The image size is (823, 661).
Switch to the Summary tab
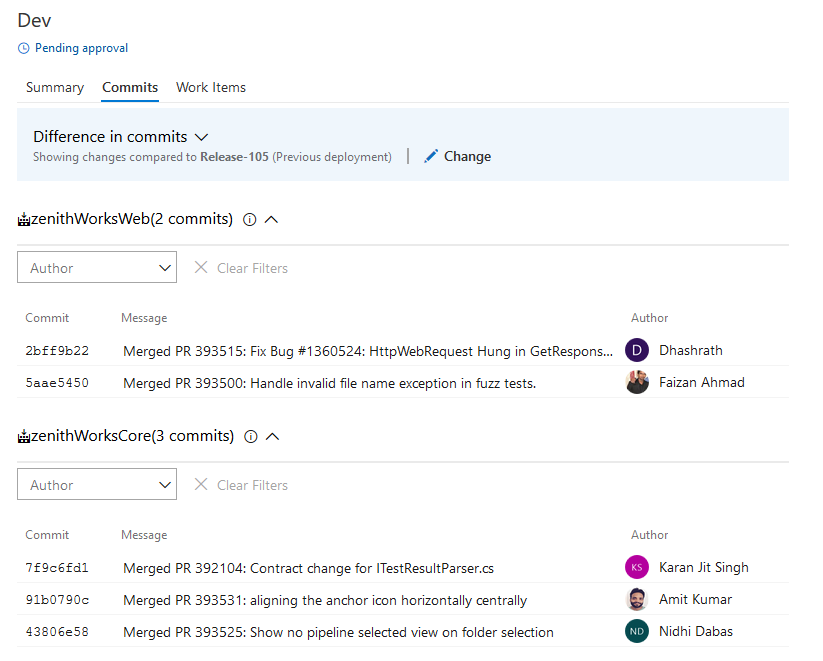(x=54, y=87)
